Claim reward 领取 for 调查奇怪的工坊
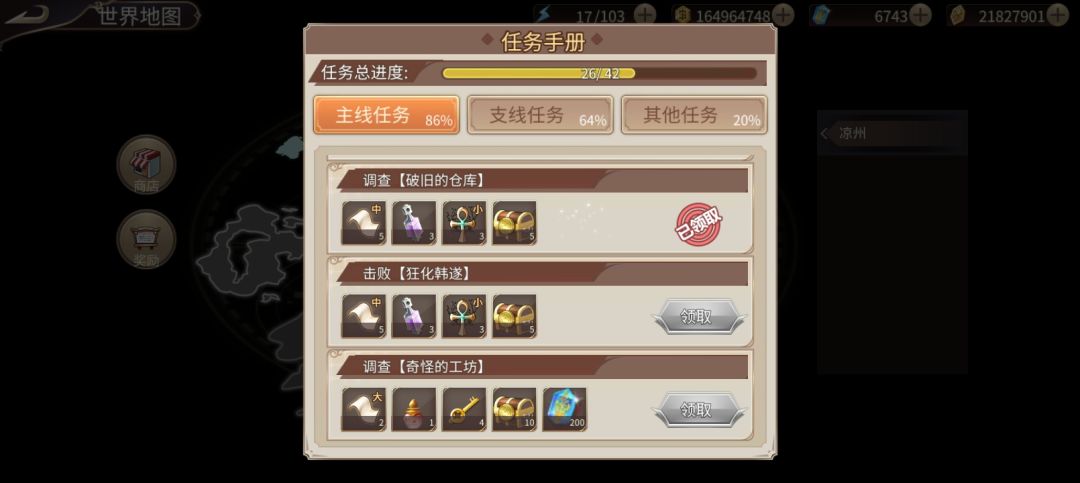This screenshot has width=1080, height=483. (698, 410)
